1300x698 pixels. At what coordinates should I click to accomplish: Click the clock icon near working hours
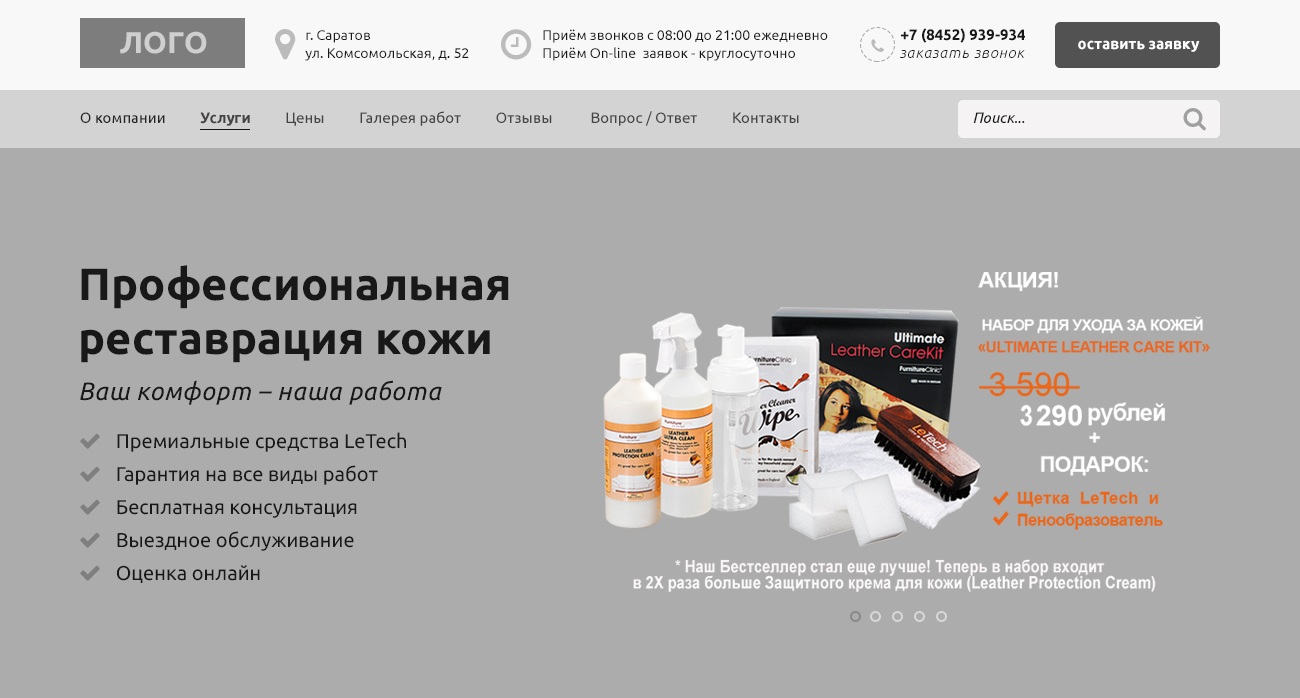[516, 44]
